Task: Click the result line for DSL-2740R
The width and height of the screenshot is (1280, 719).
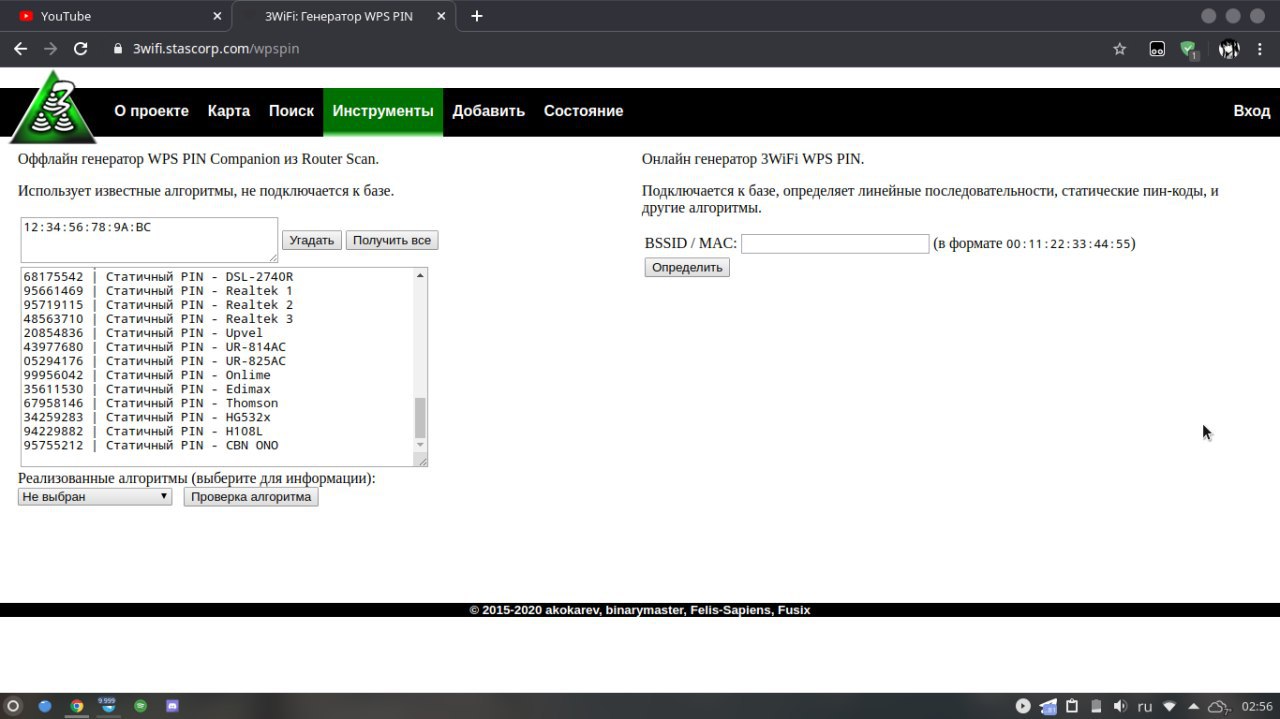Action: tap(158, 277)
